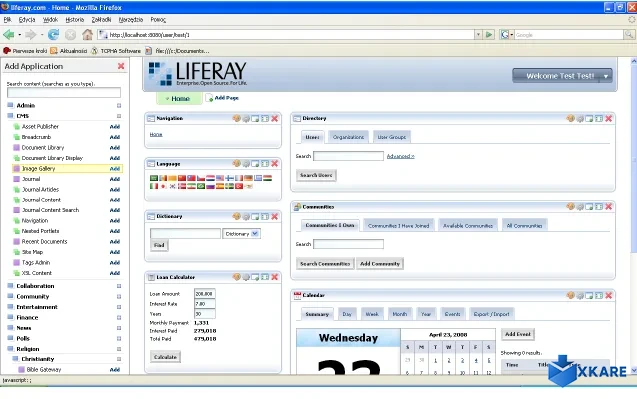Open the Dictionary type dropdown
Screen dimensions: 637x399
[241, 234]
